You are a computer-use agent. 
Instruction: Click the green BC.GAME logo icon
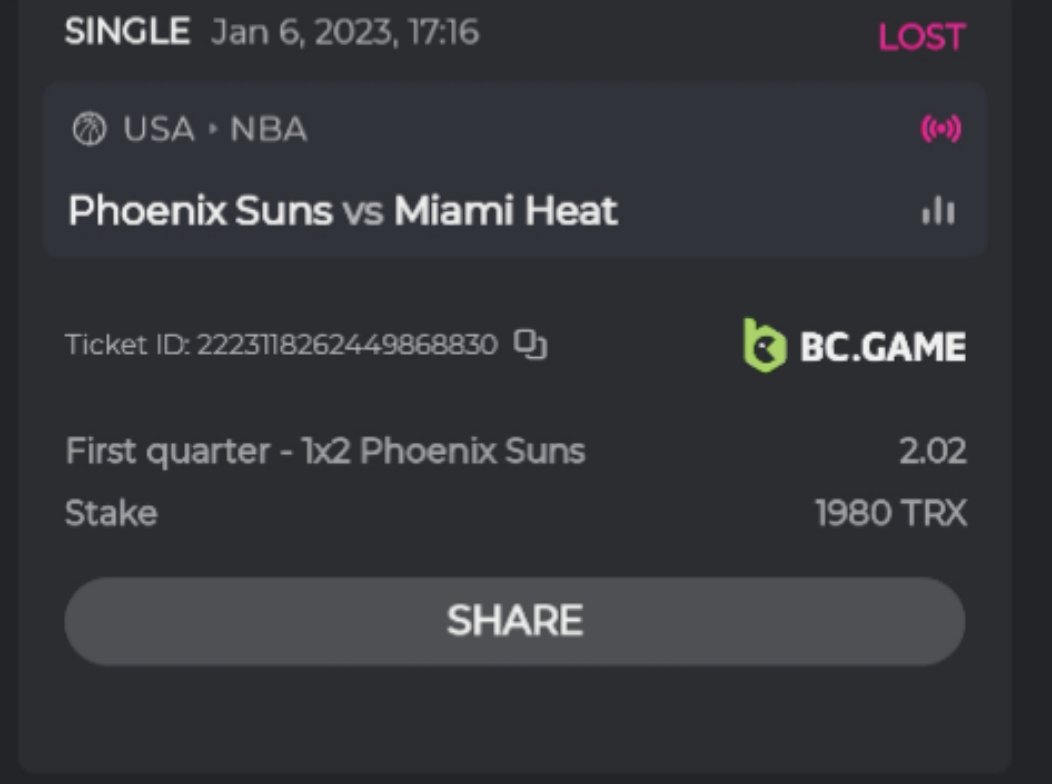click(x=765, y=346)
